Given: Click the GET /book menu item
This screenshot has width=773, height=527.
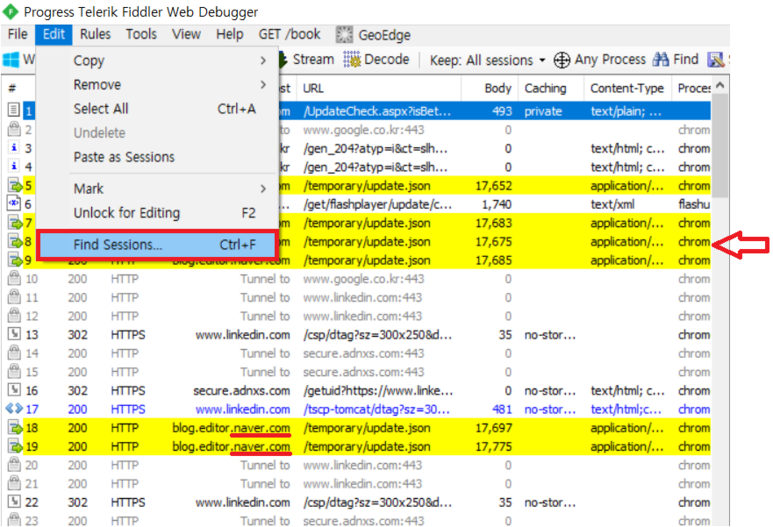Looking at the screenshot, I should (289, 34).
